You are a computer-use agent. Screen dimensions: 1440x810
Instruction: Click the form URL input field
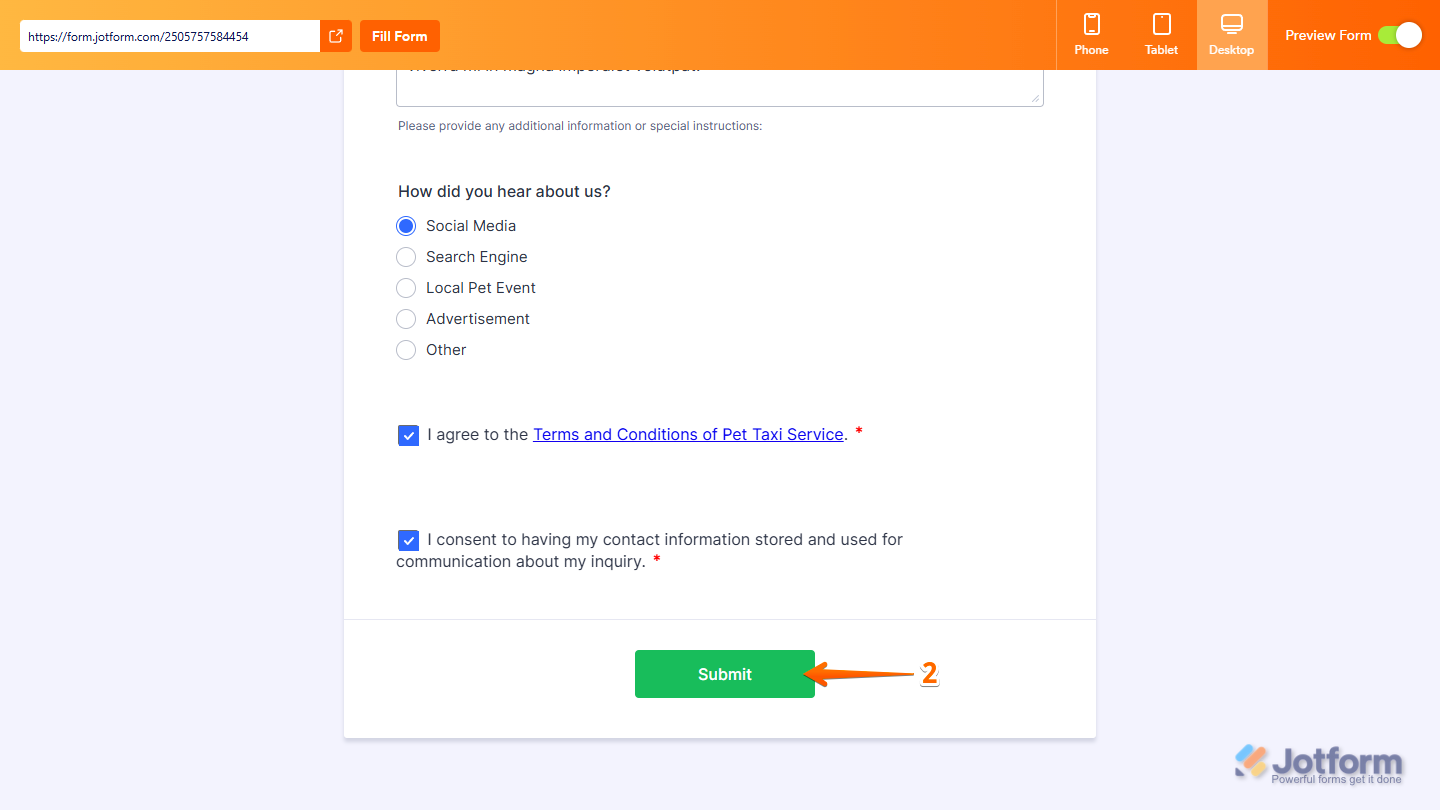coord(170,36)
